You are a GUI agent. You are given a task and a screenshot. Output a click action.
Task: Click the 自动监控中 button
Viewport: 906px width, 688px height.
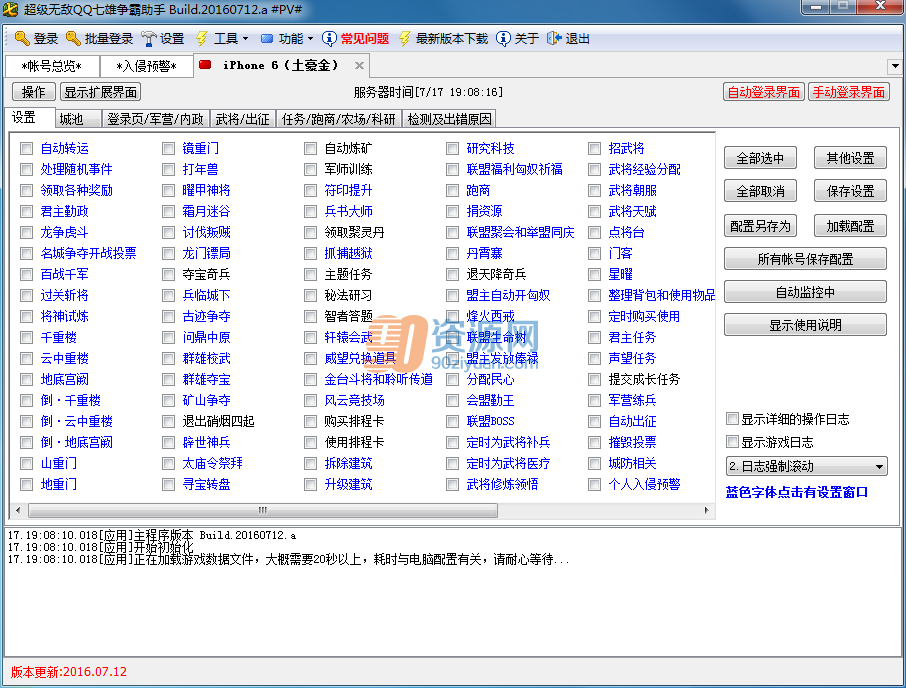click(x=805, y=292)
